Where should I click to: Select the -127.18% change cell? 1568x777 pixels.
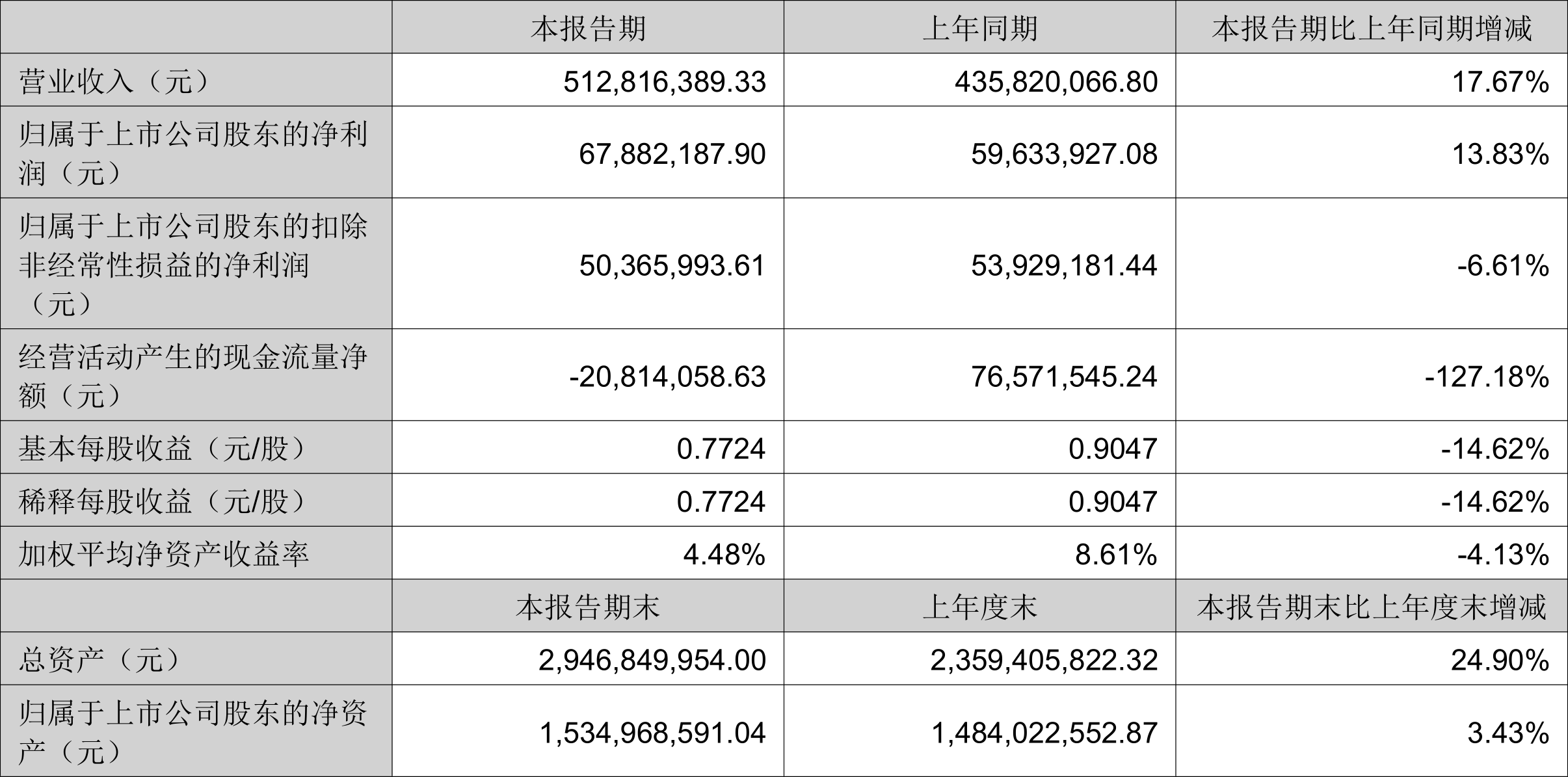pos(1487,376)
